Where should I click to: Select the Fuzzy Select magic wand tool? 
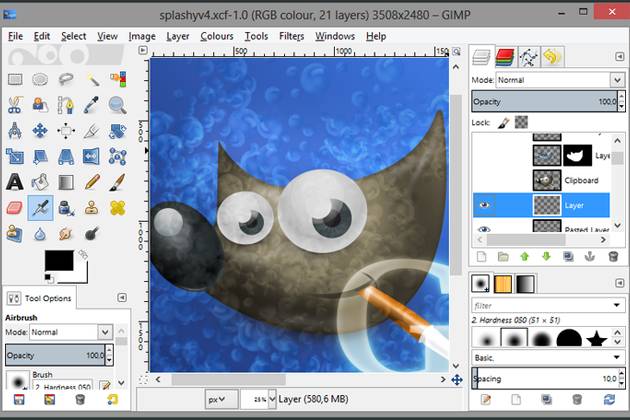92,79
